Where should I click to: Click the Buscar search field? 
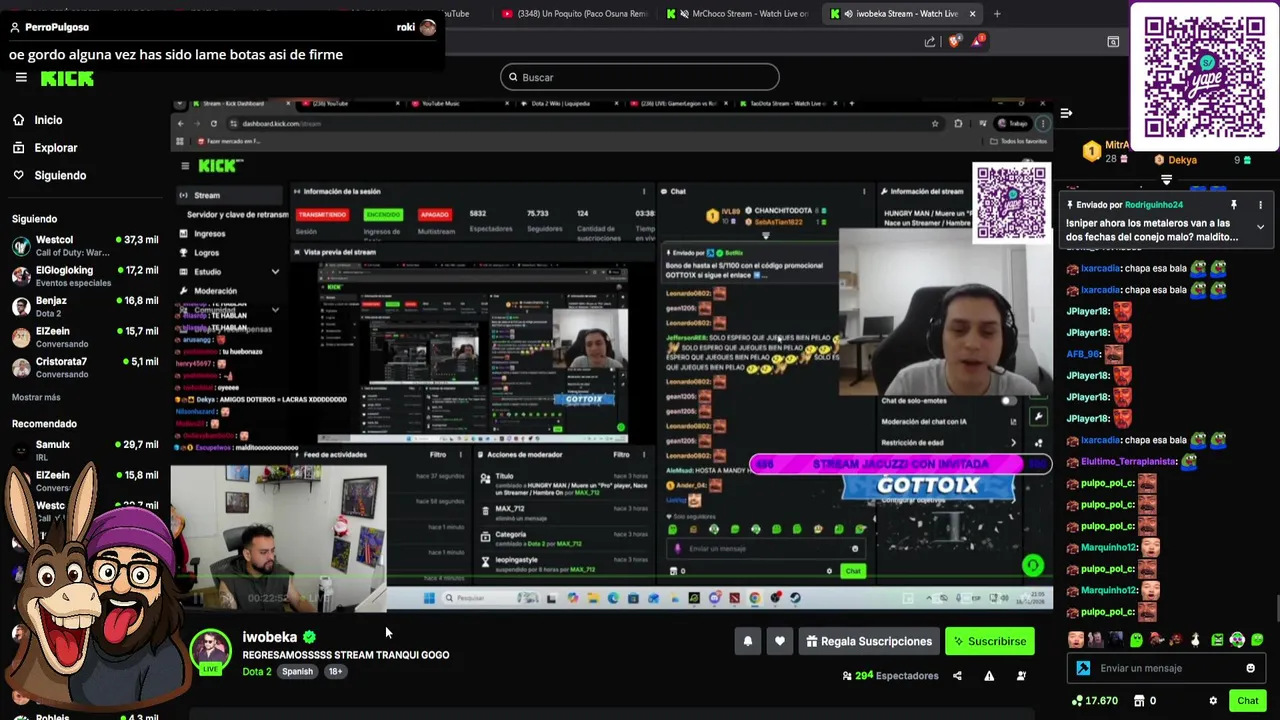coord(640,77)
